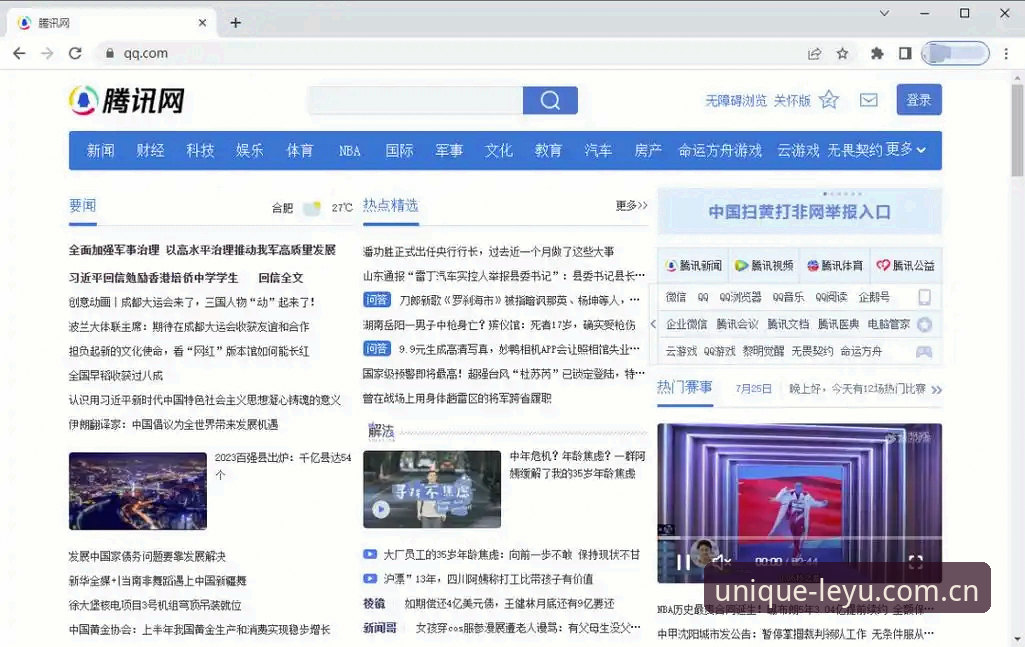Click the weather icon next to 合肥
Viewport: 1025px width, 647px height.
coord(312,208)
